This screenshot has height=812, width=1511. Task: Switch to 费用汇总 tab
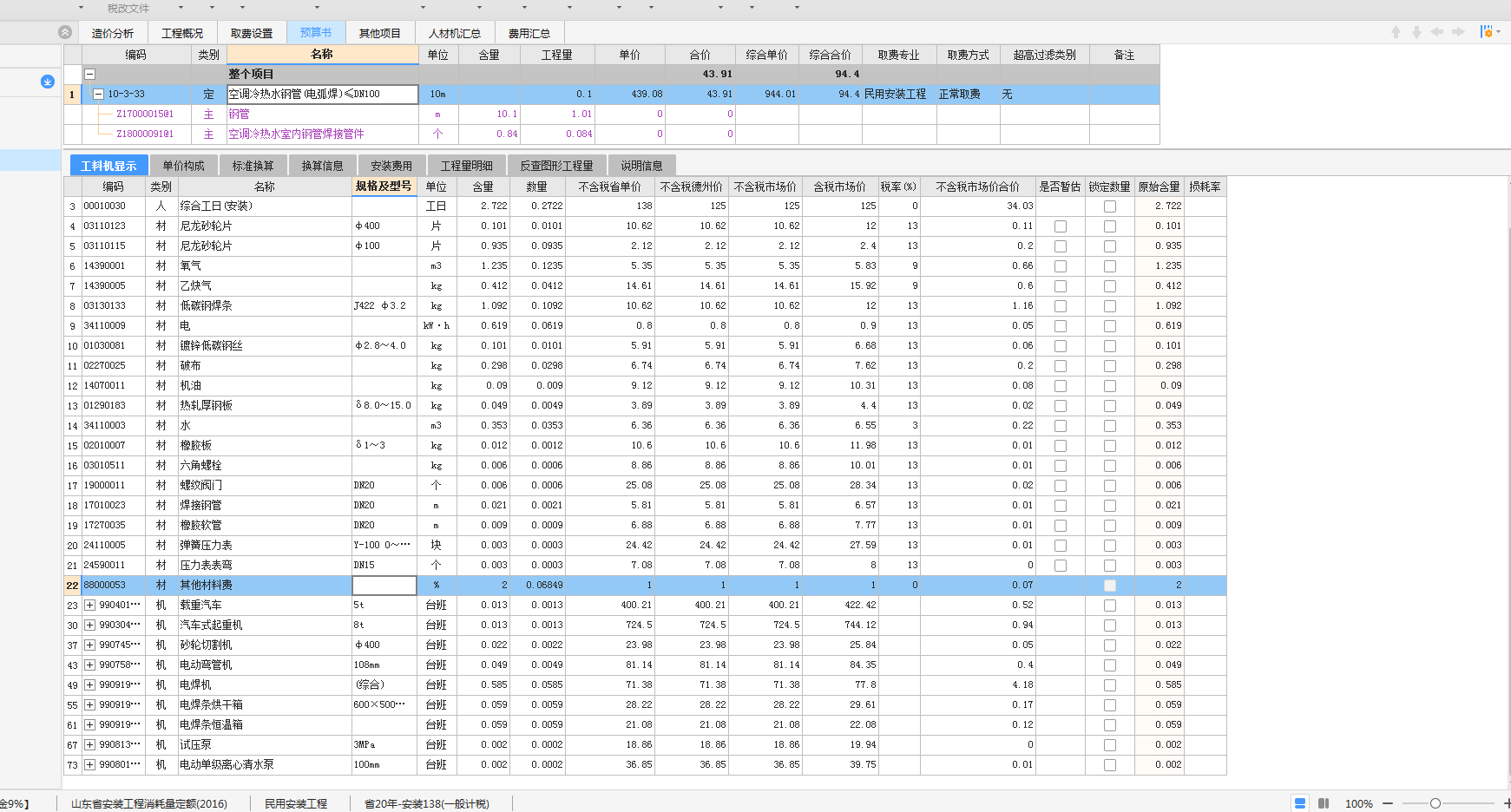[x=529, y=33]
